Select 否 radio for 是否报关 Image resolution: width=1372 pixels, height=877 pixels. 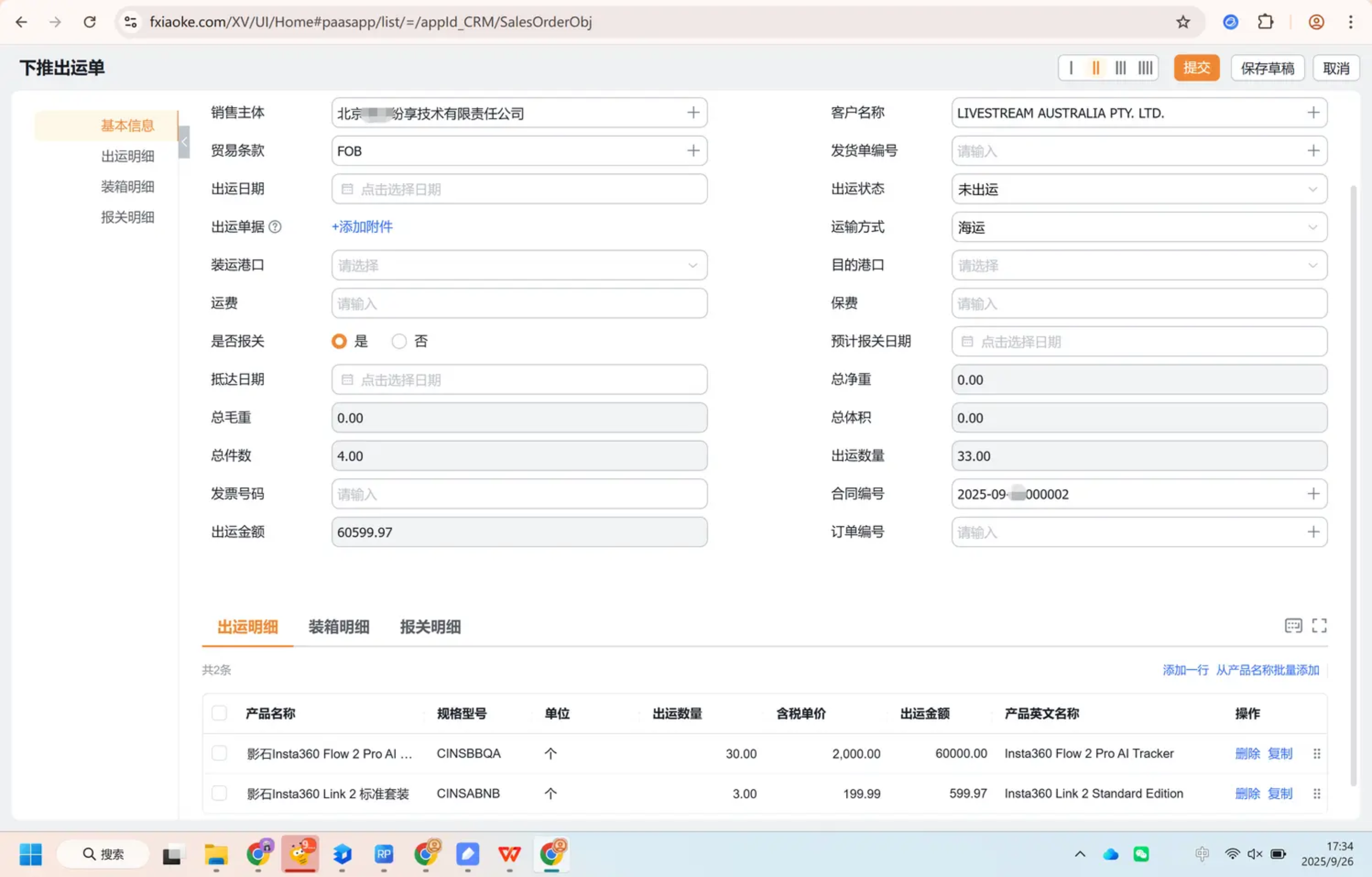399,342
